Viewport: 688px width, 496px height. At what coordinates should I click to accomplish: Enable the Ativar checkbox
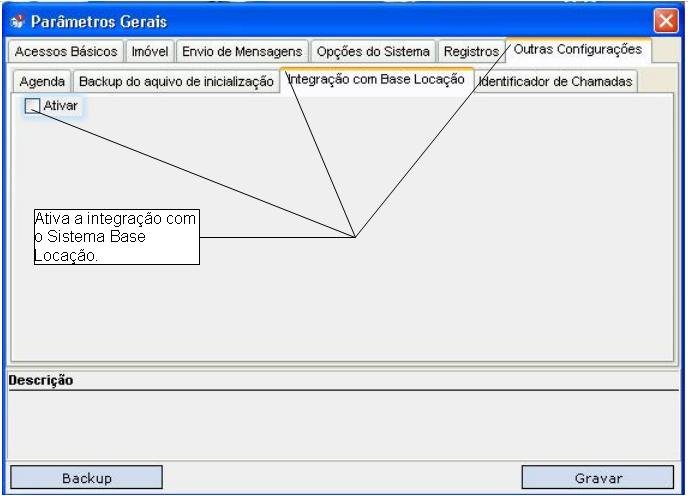pyautogui.click(x=33, y=106)
